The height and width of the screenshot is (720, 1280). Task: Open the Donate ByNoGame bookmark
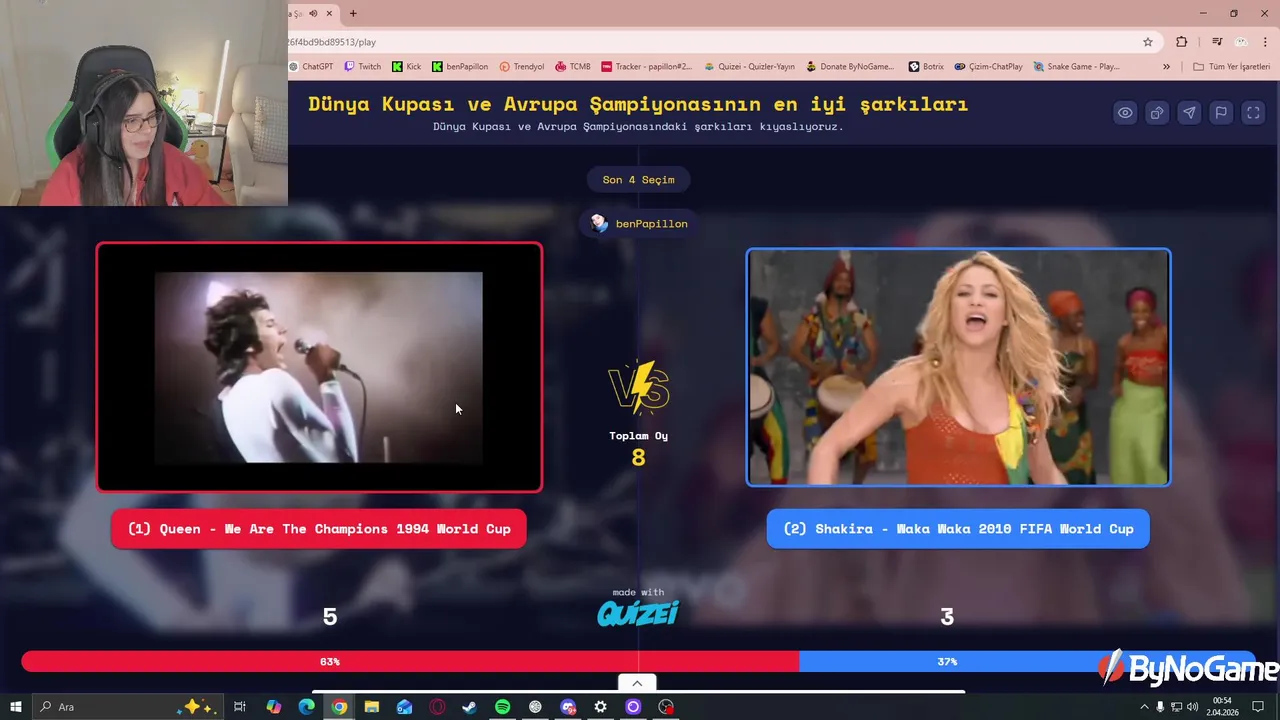click(x=851, y=67)
